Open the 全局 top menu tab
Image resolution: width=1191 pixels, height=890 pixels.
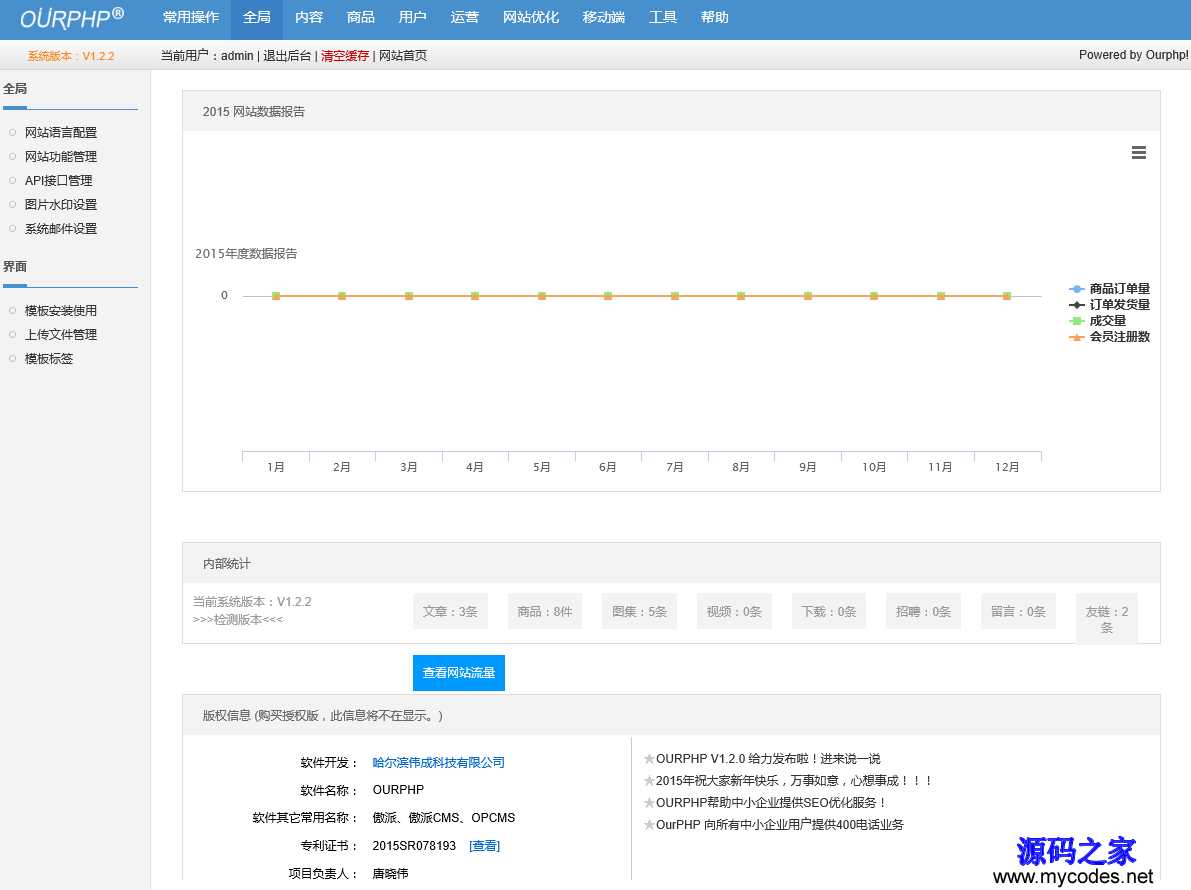257,18
